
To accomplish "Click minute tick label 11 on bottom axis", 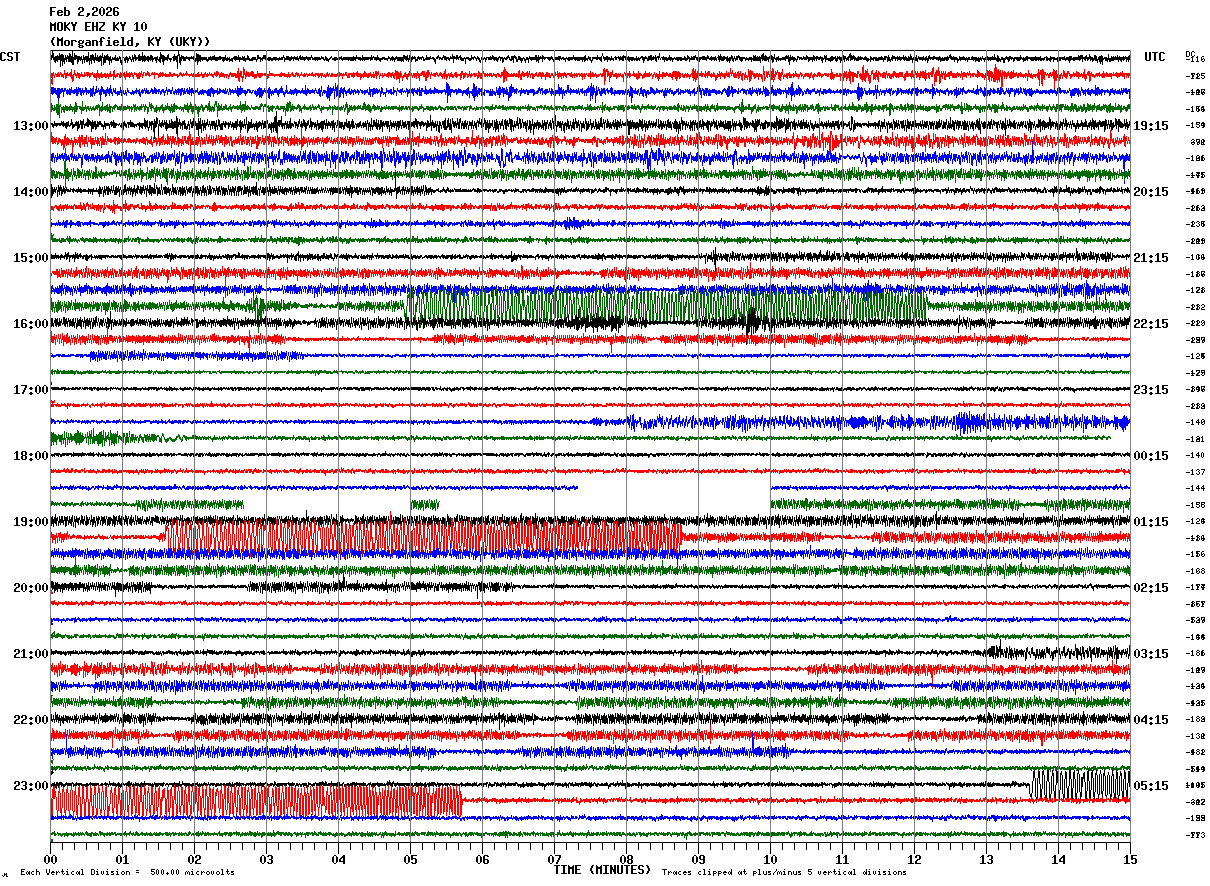I will pos(842,859).
